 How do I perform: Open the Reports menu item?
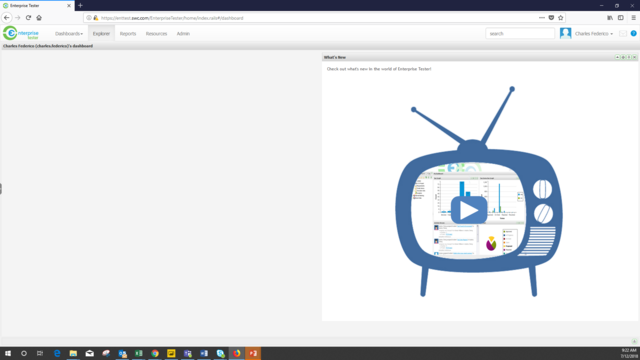128,34
